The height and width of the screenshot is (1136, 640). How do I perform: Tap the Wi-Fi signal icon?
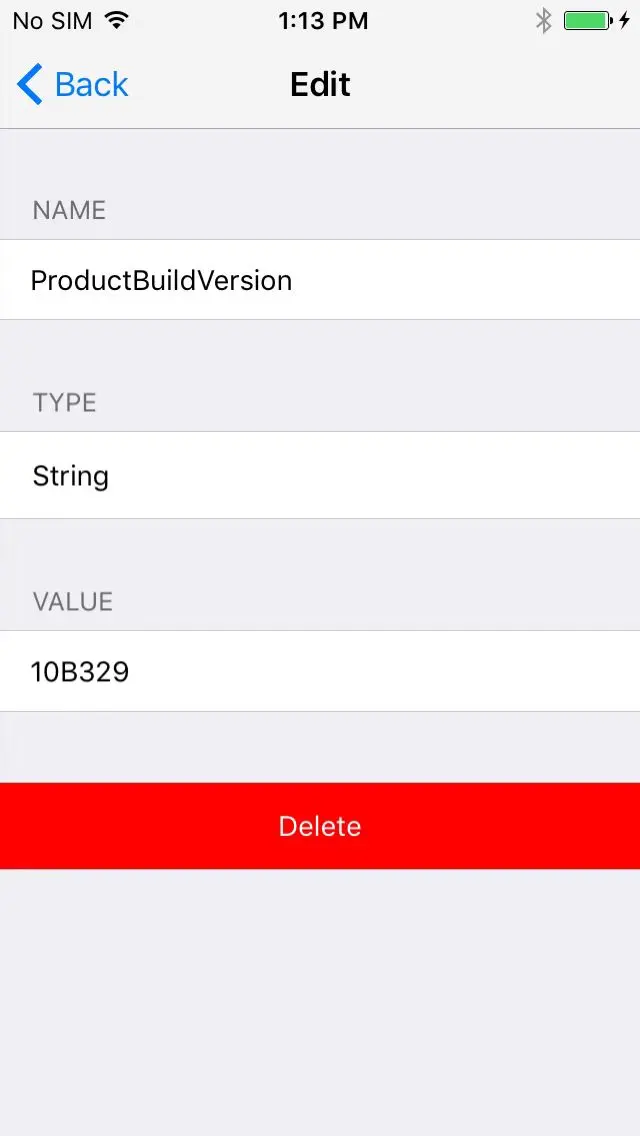click(116, 20)
